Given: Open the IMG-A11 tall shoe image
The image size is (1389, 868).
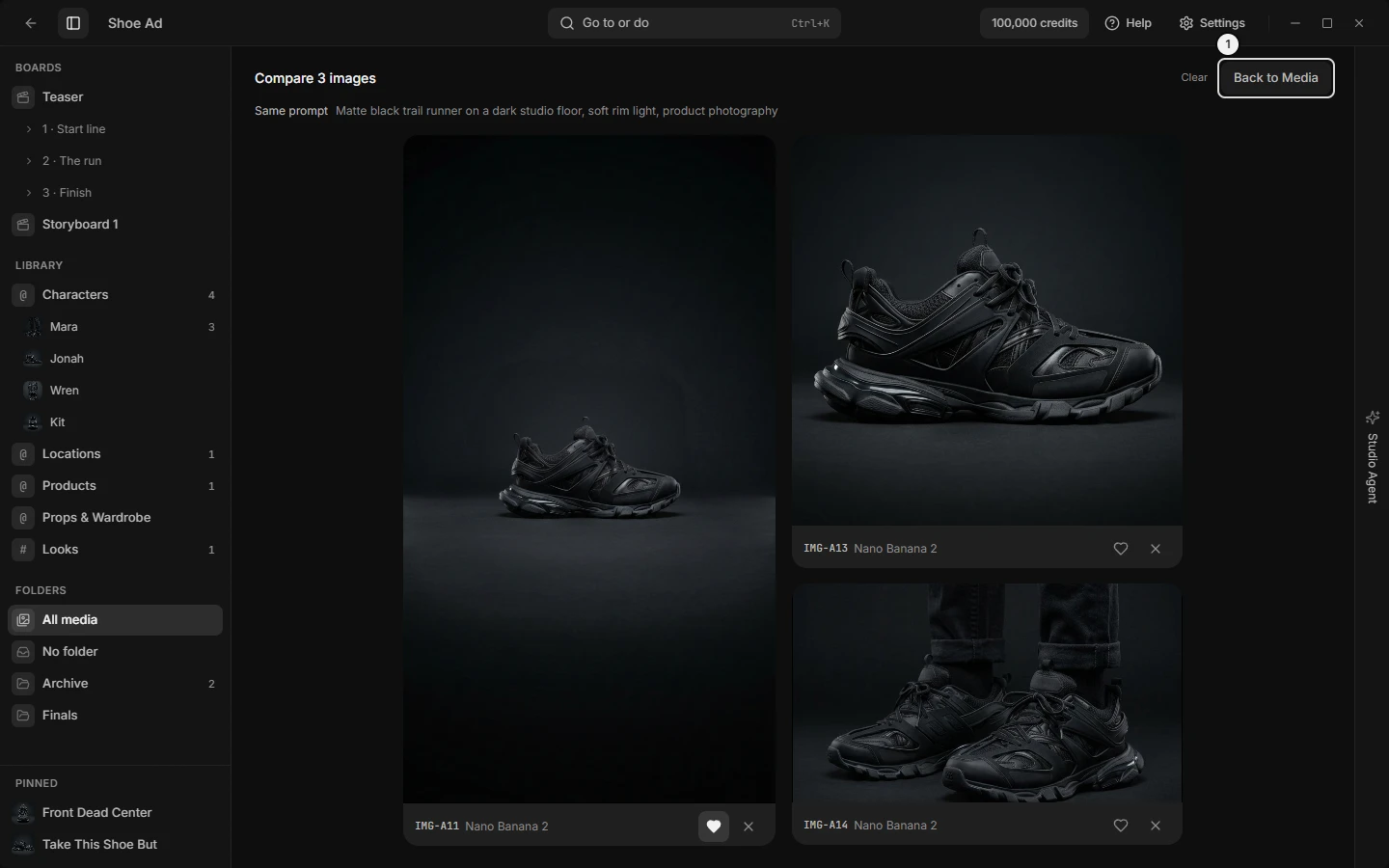Looking at the screenshot, I should pyautogui.click(x=589, y=469).
